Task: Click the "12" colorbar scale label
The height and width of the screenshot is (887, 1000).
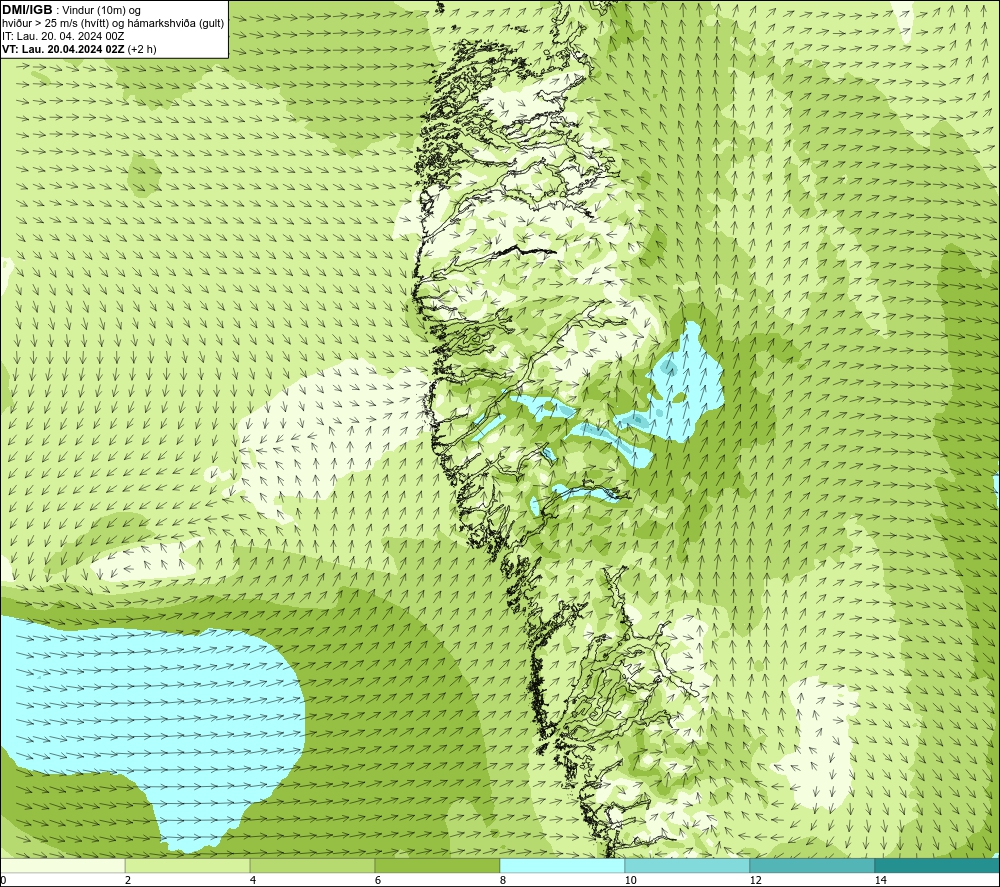Action: [x=755, y=880]
